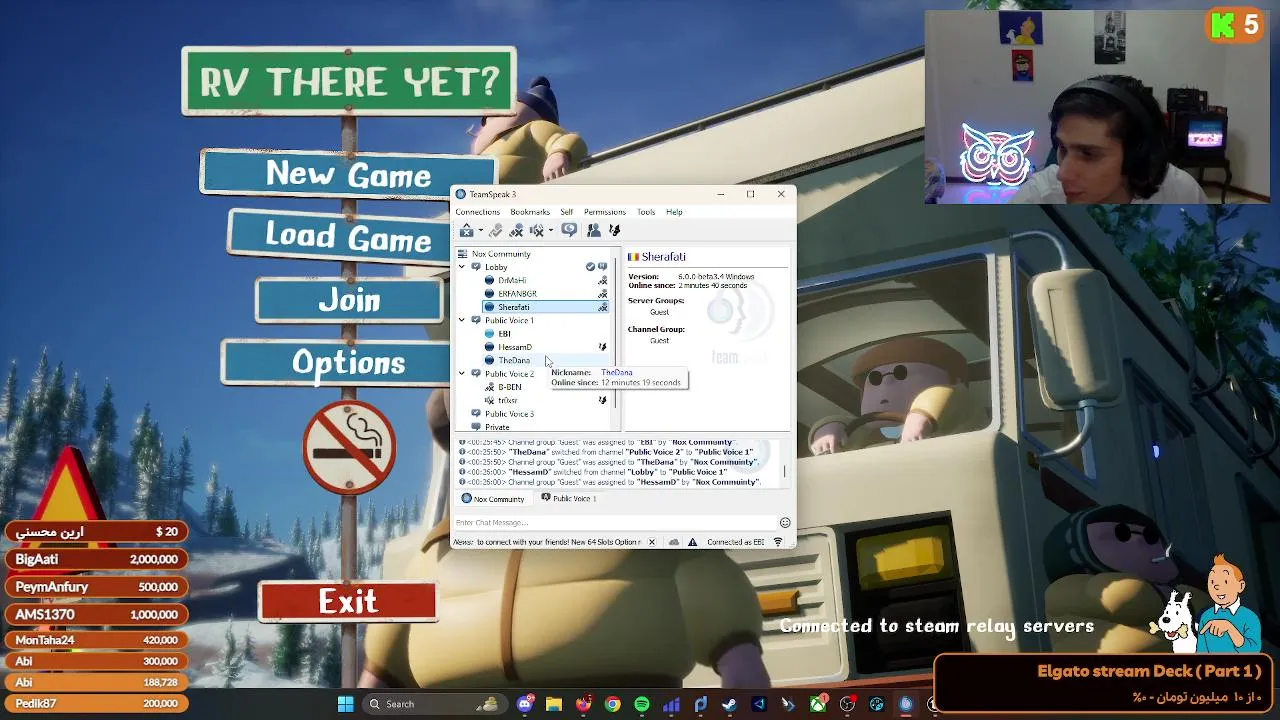The width and height of the screenshot is (1280, 720).
Task: Click New Game on the game menu
Action: pos(348,174)
